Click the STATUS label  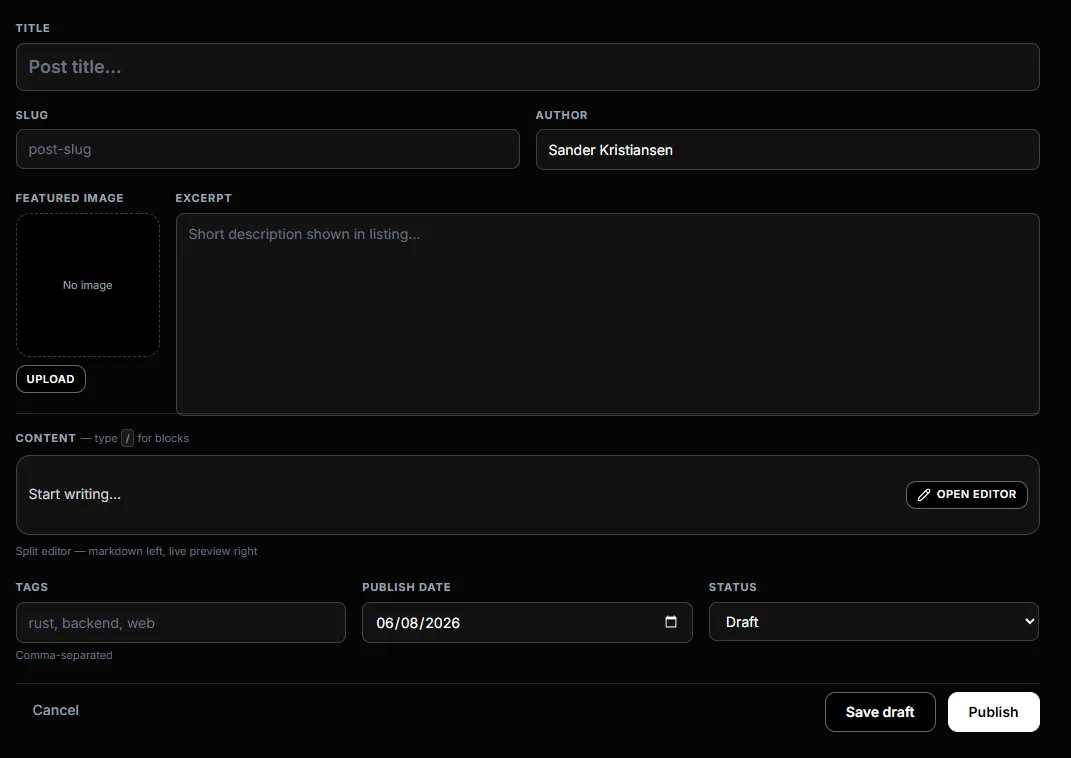pos(733,587)
